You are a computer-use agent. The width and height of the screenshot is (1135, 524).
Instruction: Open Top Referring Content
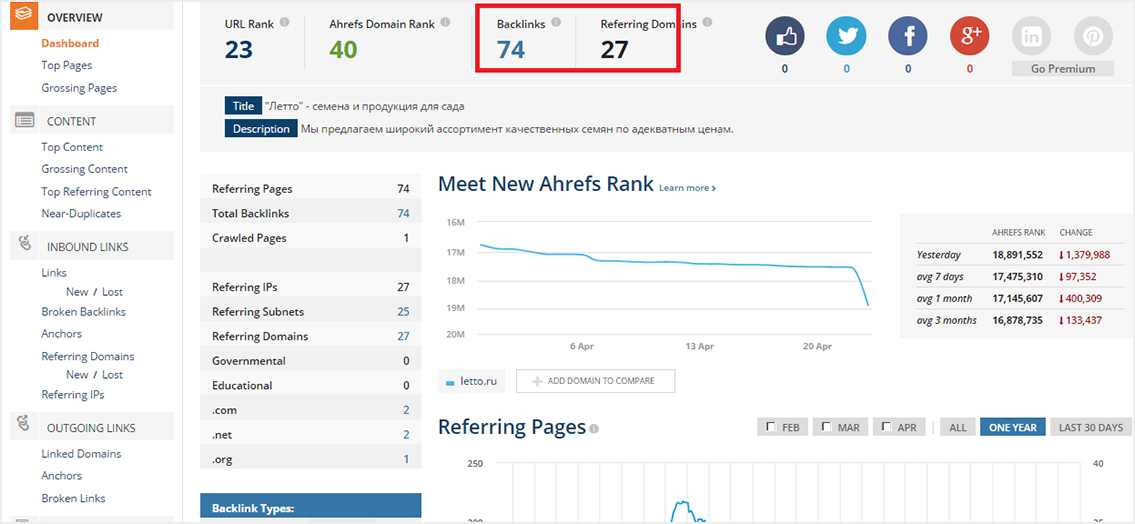(96, 192)
